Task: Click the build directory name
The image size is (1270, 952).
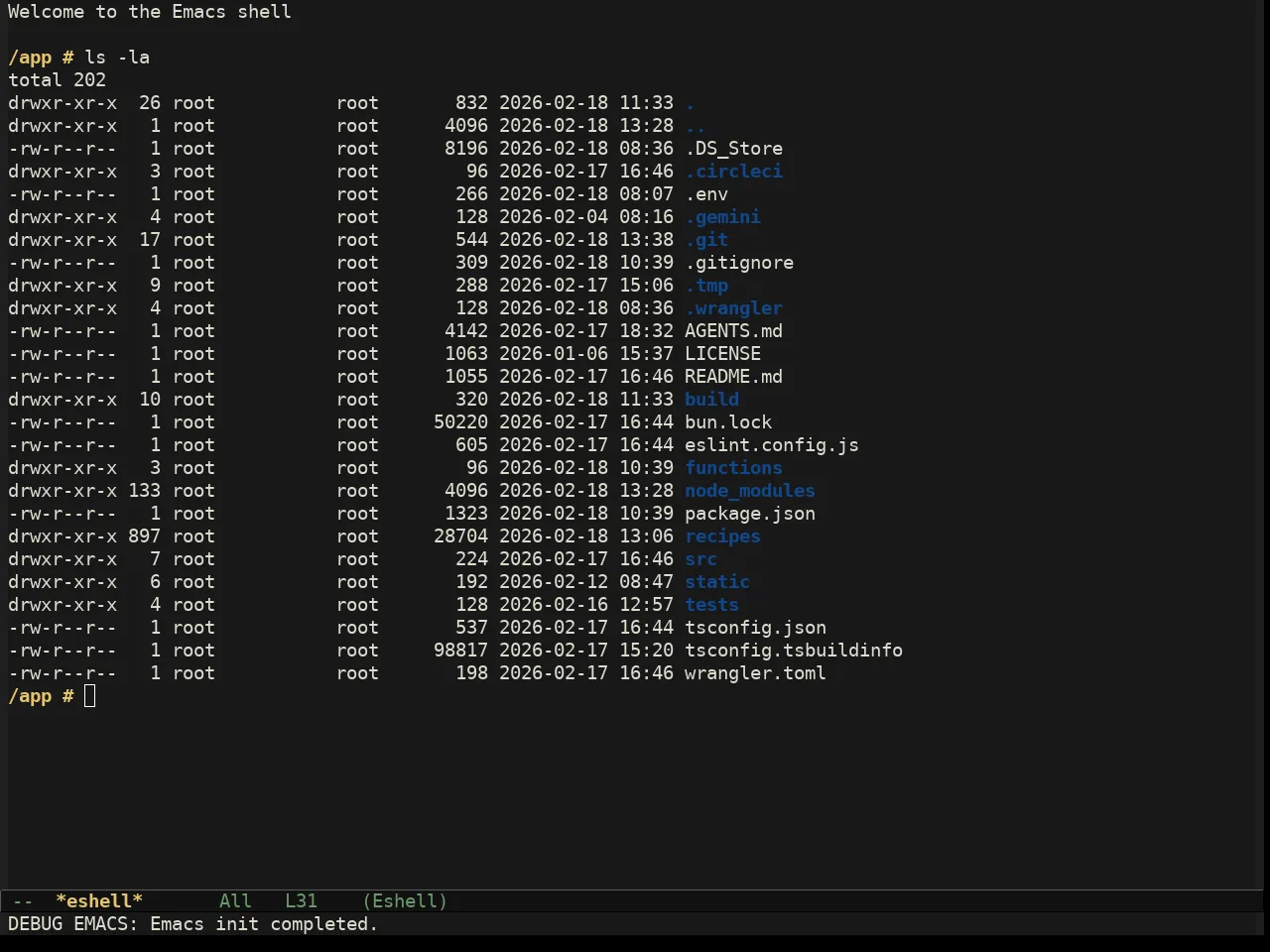Action: [x=711, y=399]
